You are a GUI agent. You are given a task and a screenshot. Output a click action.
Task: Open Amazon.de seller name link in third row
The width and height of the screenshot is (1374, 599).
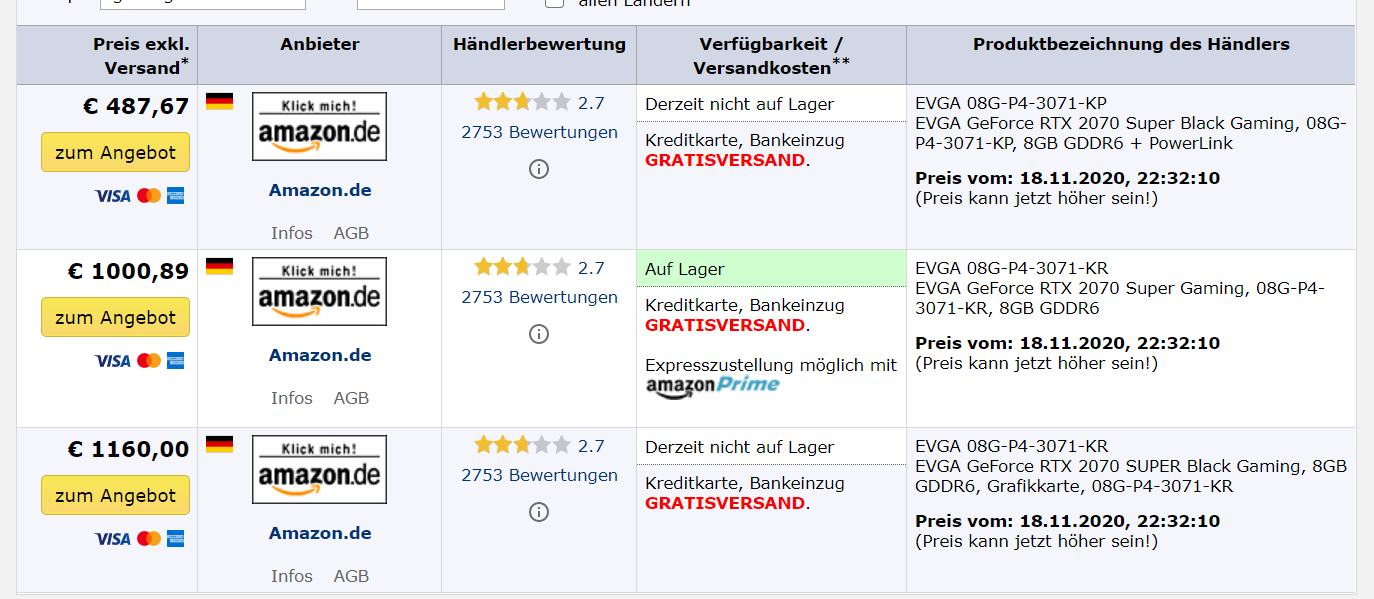[320, 533]
